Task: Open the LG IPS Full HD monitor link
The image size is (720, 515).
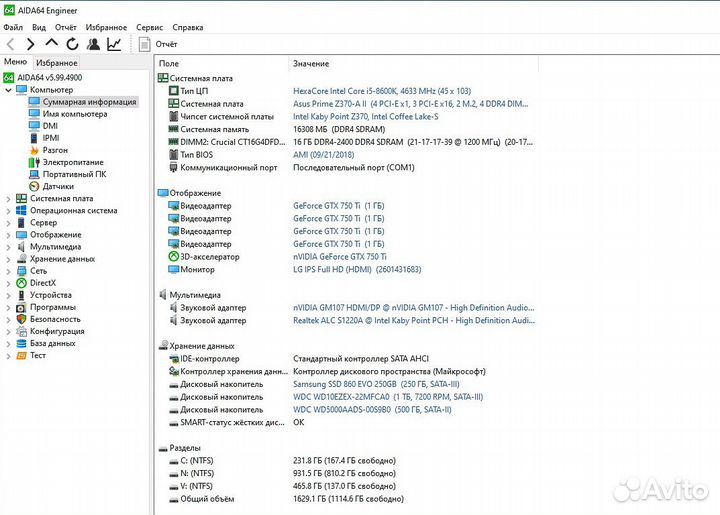Action: 357,269
